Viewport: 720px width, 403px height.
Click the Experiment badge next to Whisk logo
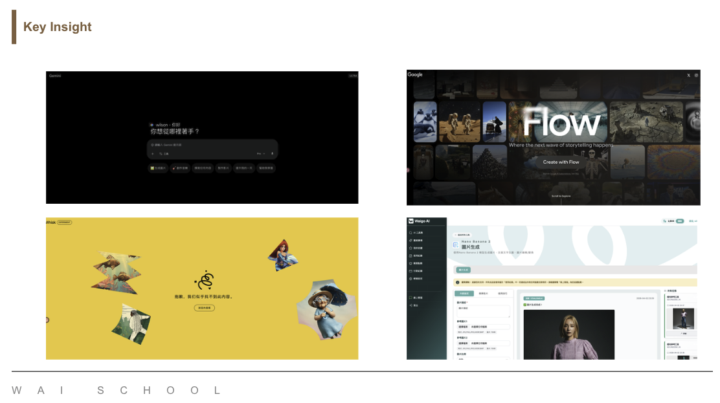(x=64, y=223)
